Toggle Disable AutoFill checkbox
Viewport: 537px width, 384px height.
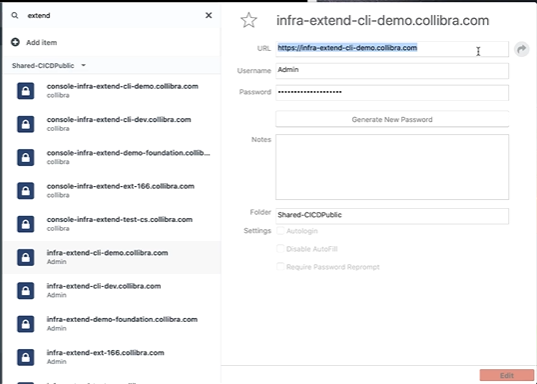(x=280, y=249)
